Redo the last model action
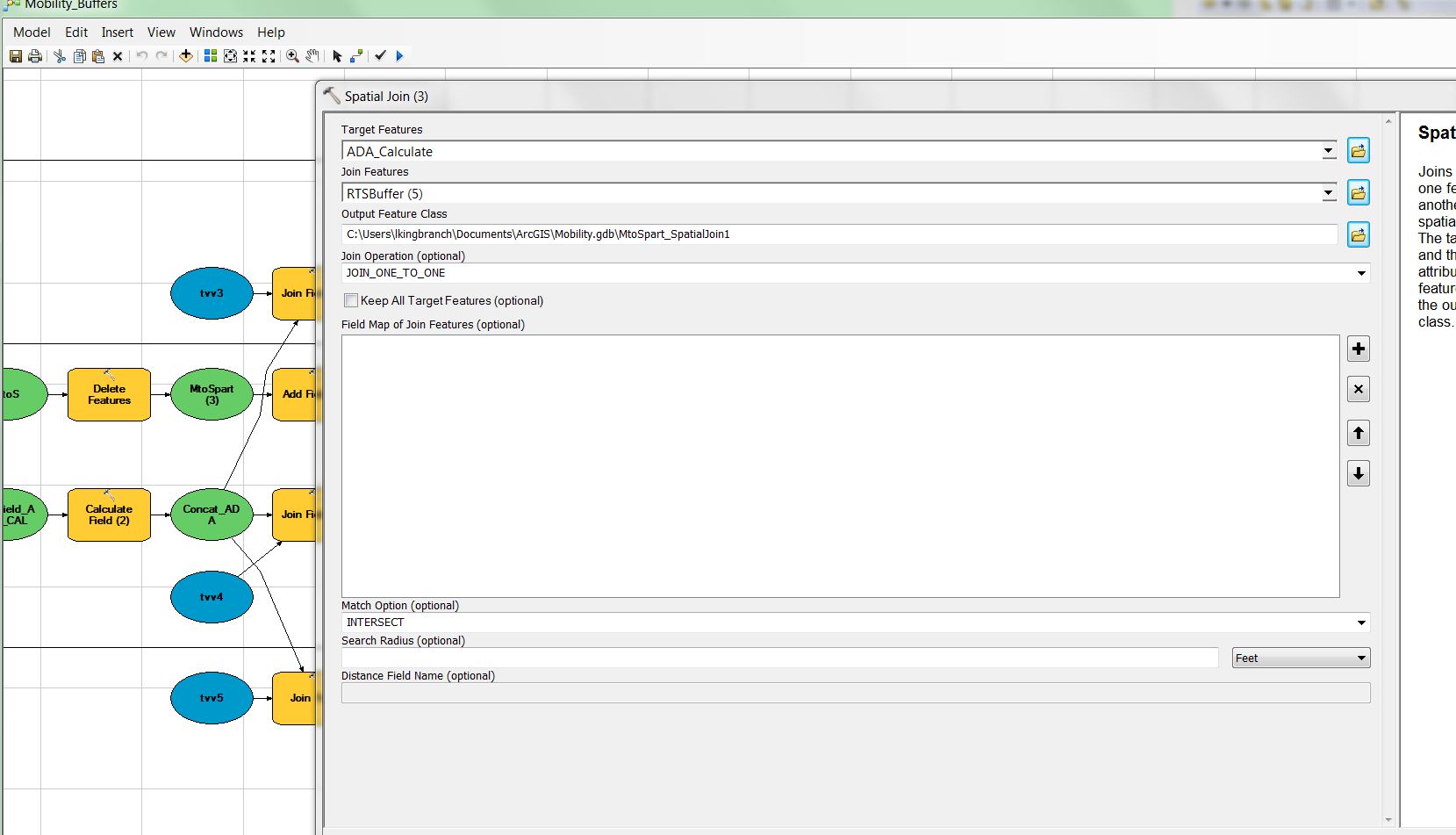 pyautogui.click(x=161, y=56)
